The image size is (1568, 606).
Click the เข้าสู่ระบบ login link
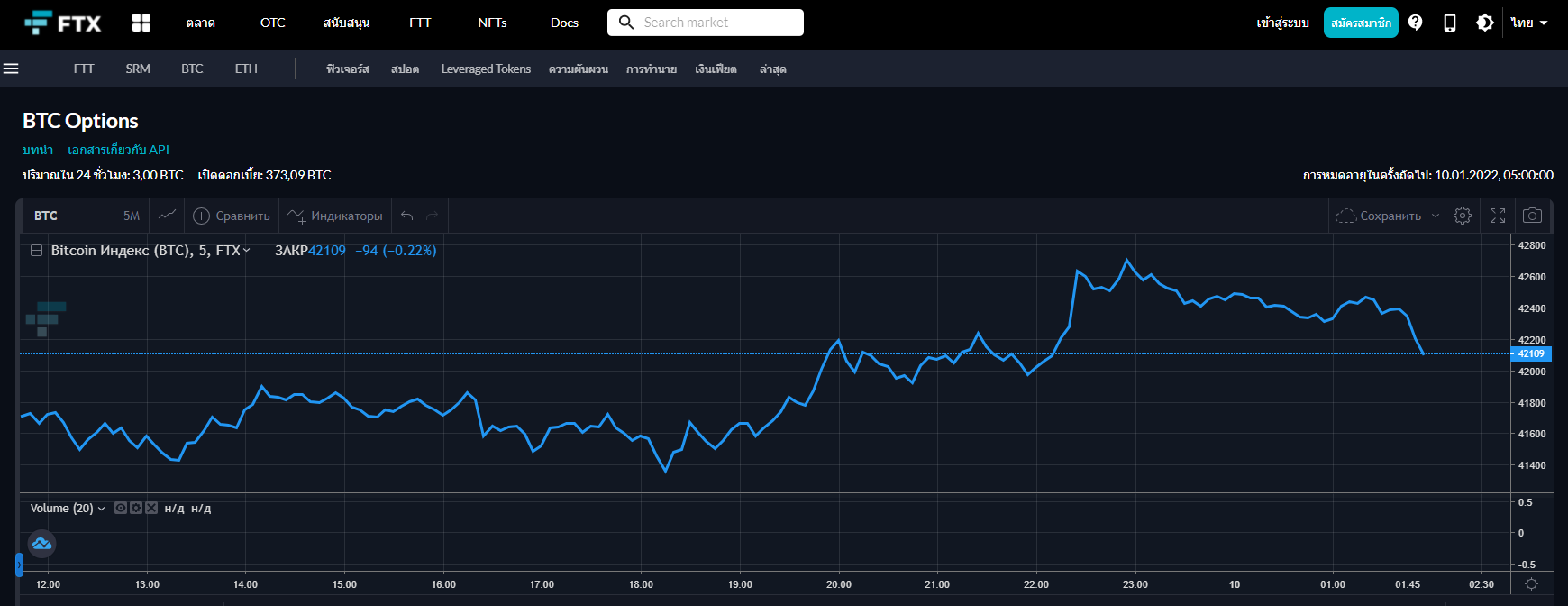pyautogui.click(x=1283, y=23)
